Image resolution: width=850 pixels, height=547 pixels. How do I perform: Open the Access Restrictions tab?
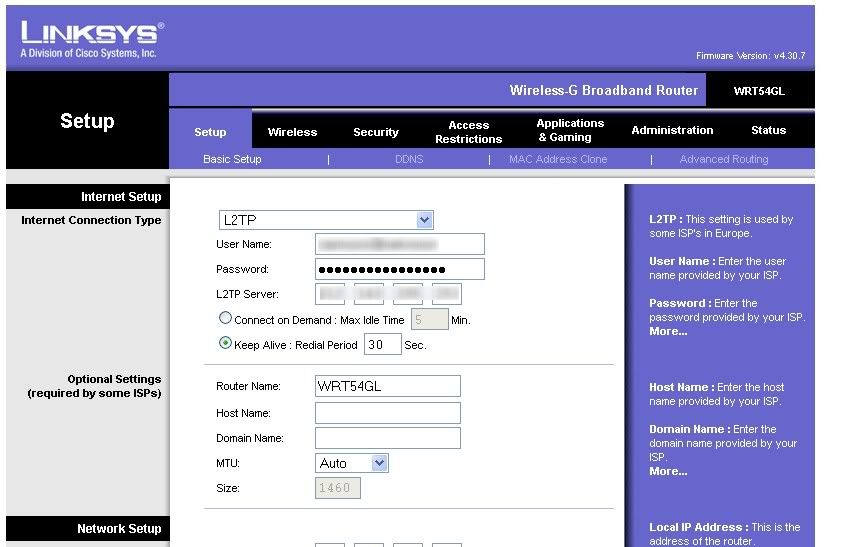tap(468, 132)
